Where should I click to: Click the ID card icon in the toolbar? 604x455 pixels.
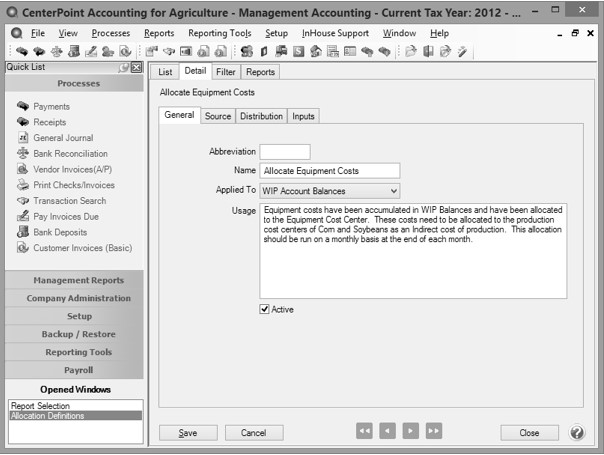tap(350, 51)
